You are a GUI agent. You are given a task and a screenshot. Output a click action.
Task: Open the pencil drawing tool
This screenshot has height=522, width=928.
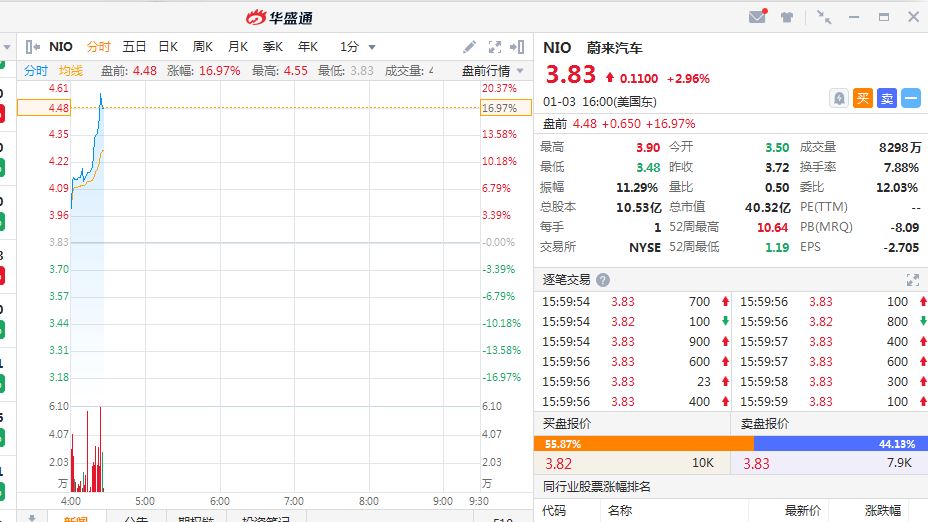pyautogui.click(x=470, y=47)
